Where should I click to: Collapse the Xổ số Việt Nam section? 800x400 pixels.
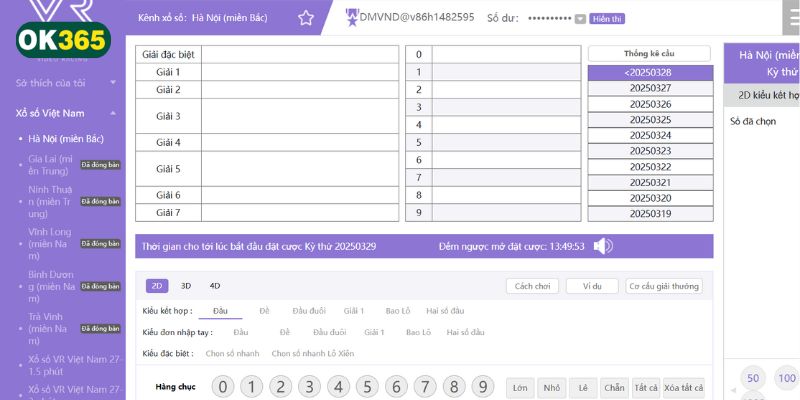(112, 113)
